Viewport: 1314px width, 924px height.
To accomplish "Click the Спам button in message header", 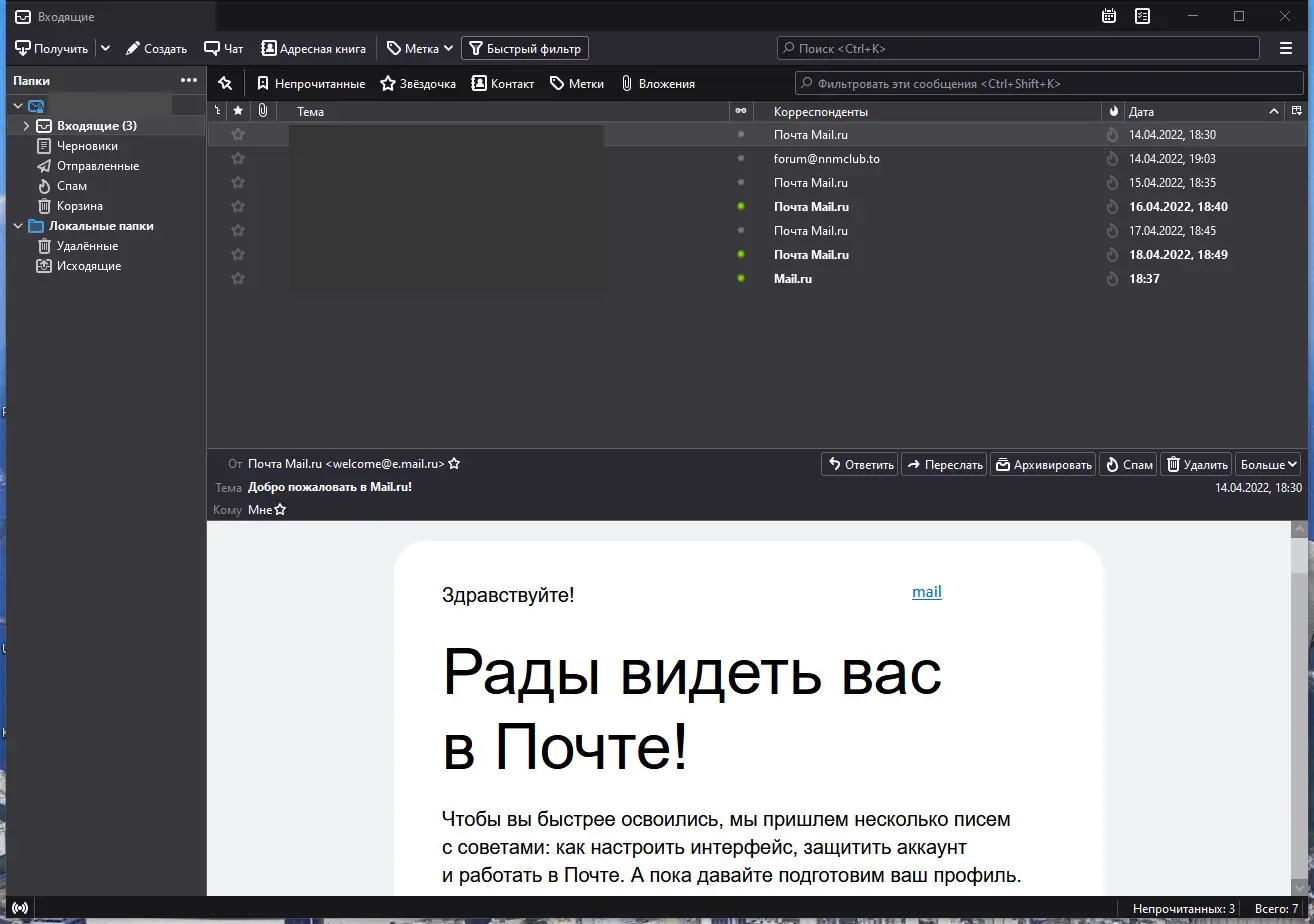I will 1128,464.
